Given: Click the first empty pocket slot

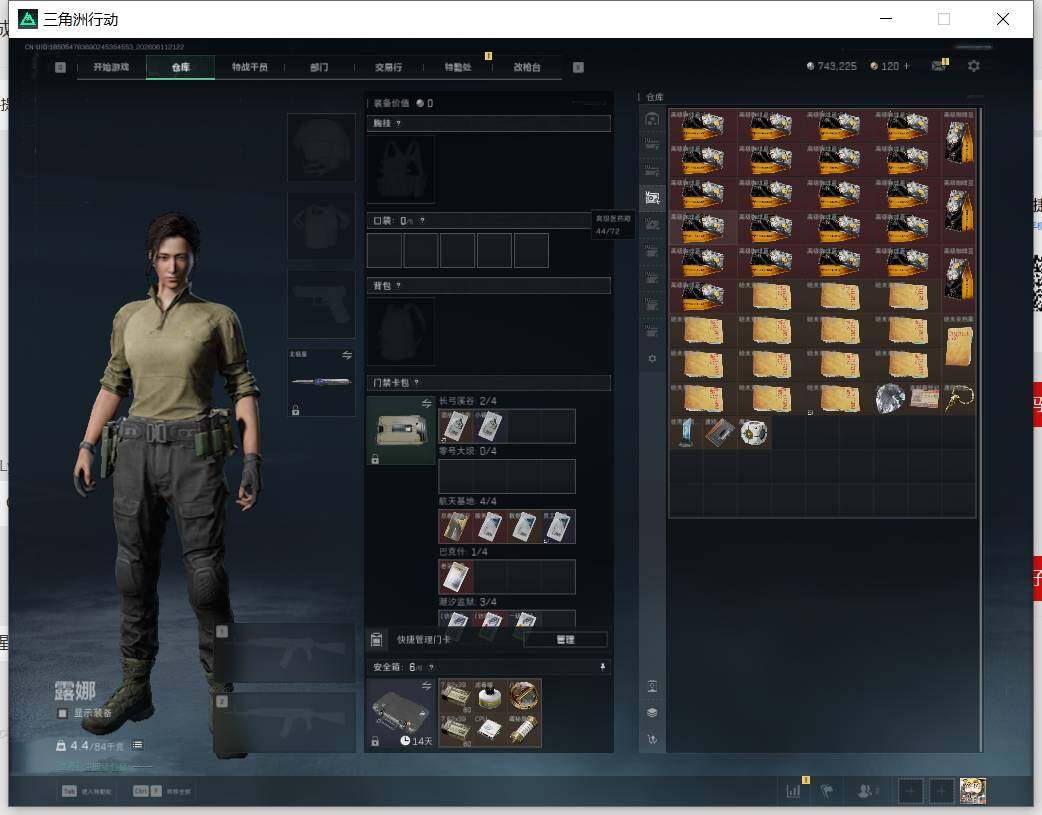Looking at the screenshot, I should click(x=384, y=250).
